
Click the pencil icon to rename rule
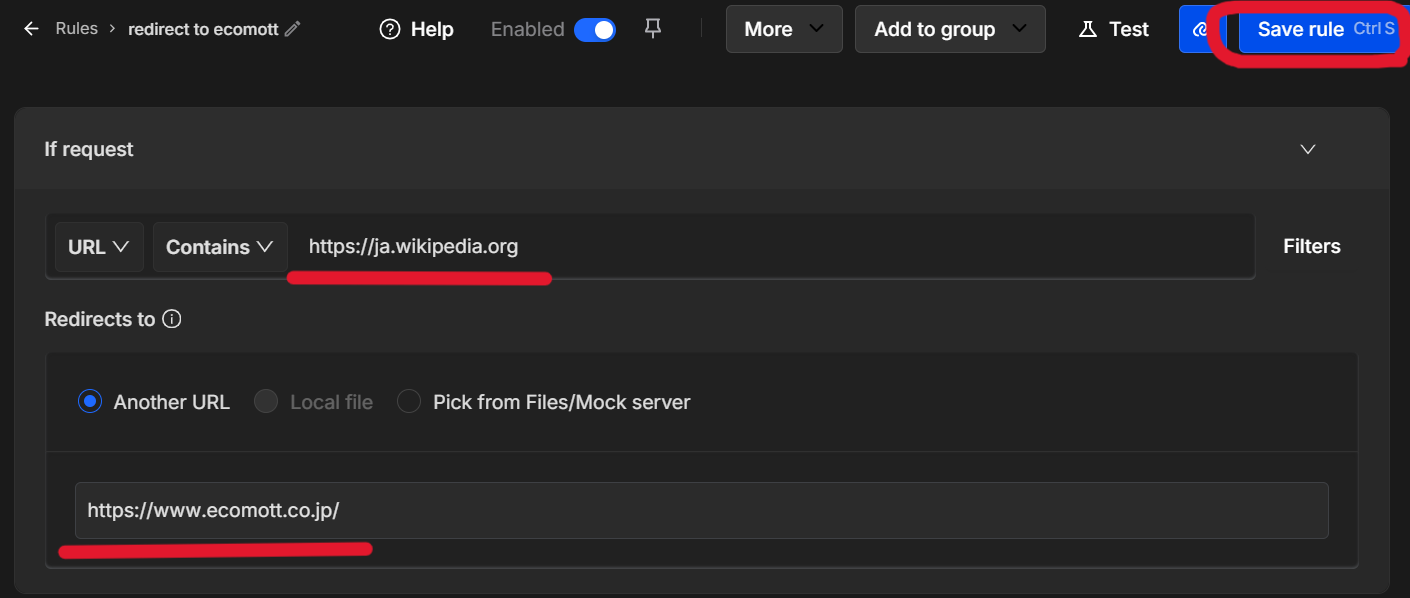pos(292,29)
